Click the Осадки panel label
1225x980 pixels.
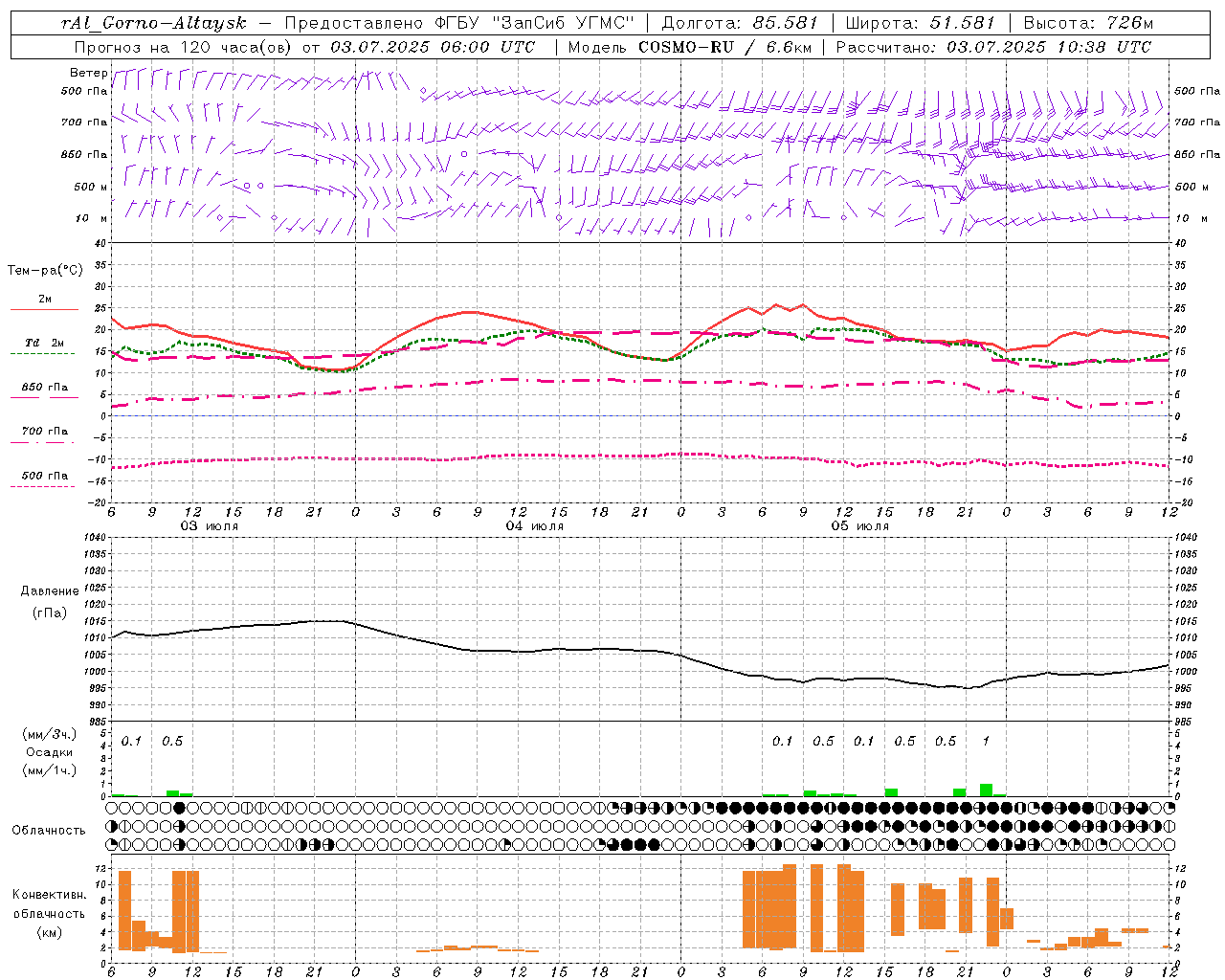[x=50, y=752]
